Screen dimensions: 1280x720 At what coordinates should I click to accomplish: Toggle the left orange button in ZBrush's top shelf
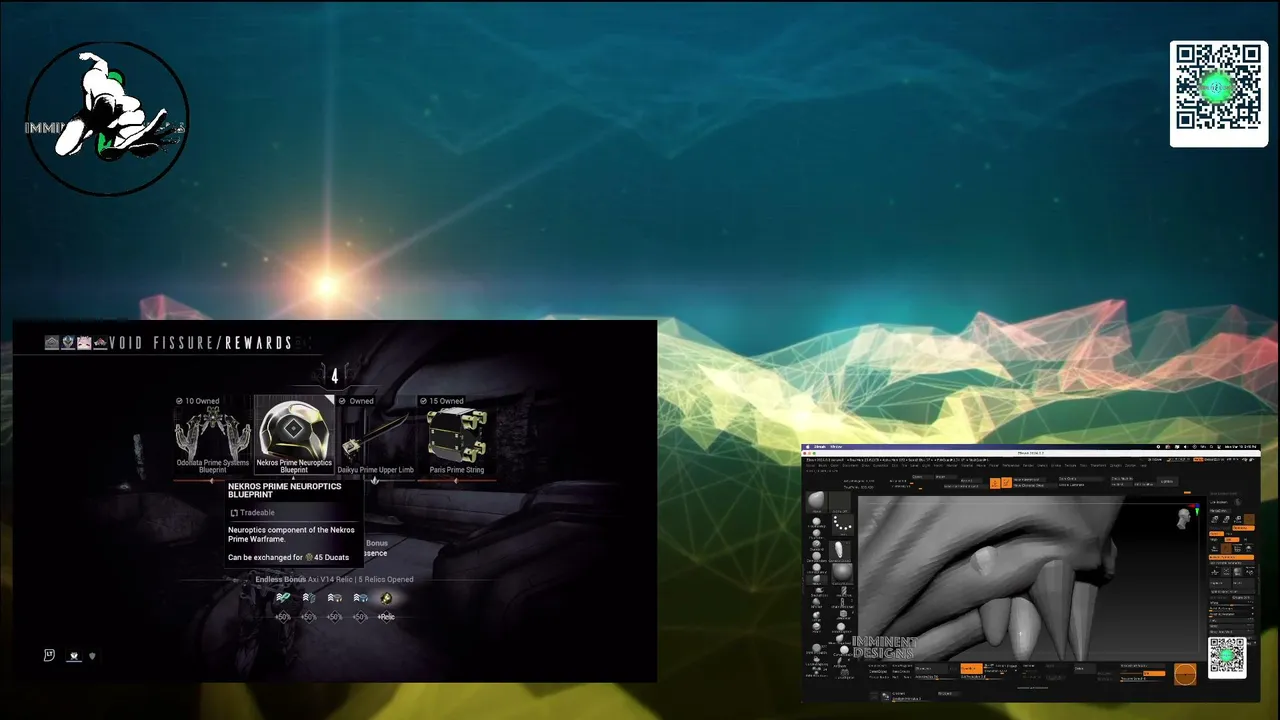coord(995,483)
